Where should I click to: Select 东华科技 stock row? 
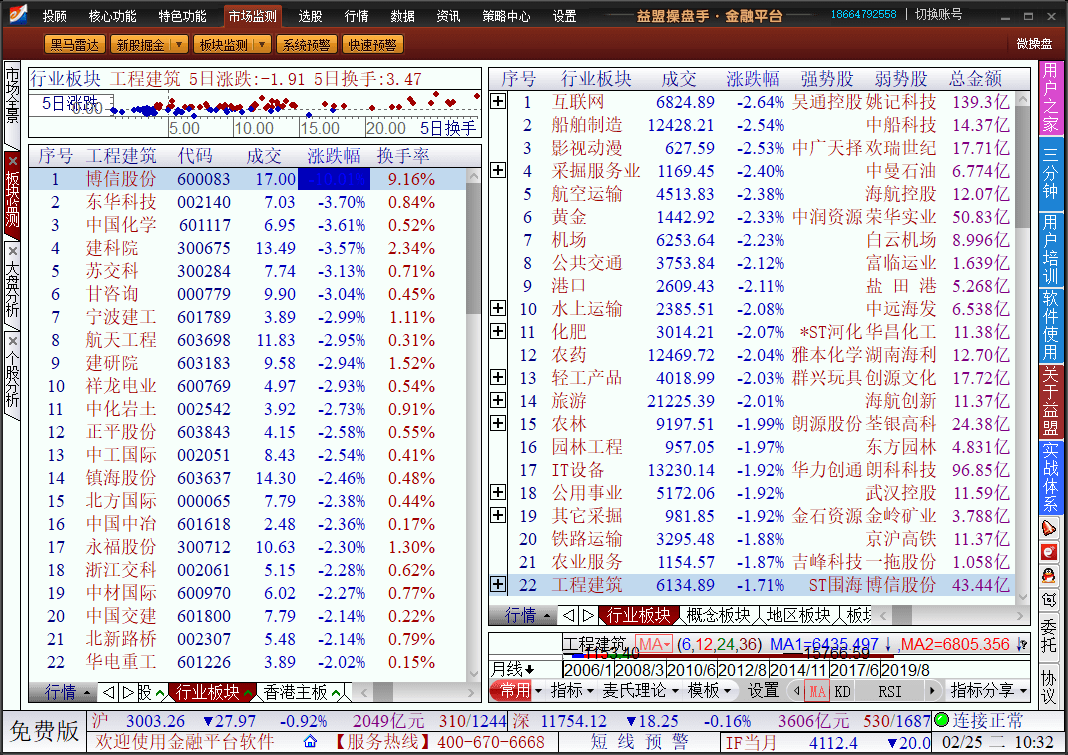pos(248,202)
